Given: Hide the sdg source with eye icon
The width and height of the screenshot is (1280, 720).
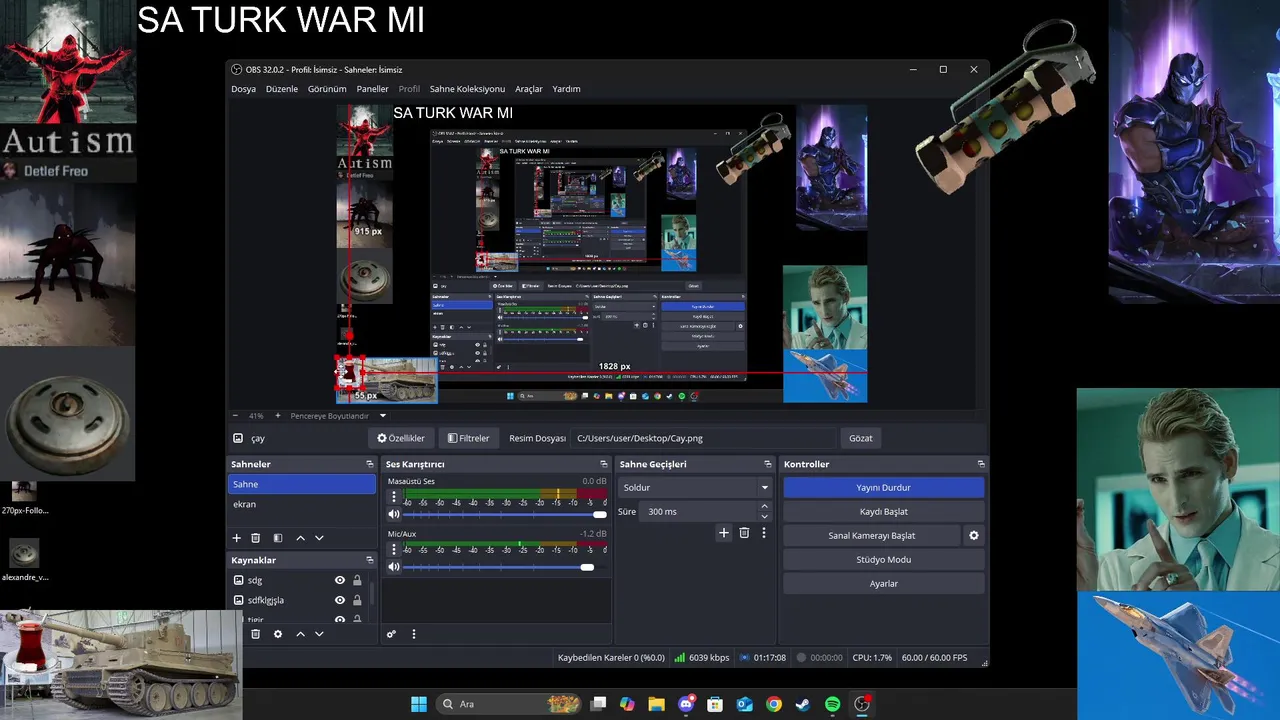Looking at the screenshot, I should (x=340, y=580).
